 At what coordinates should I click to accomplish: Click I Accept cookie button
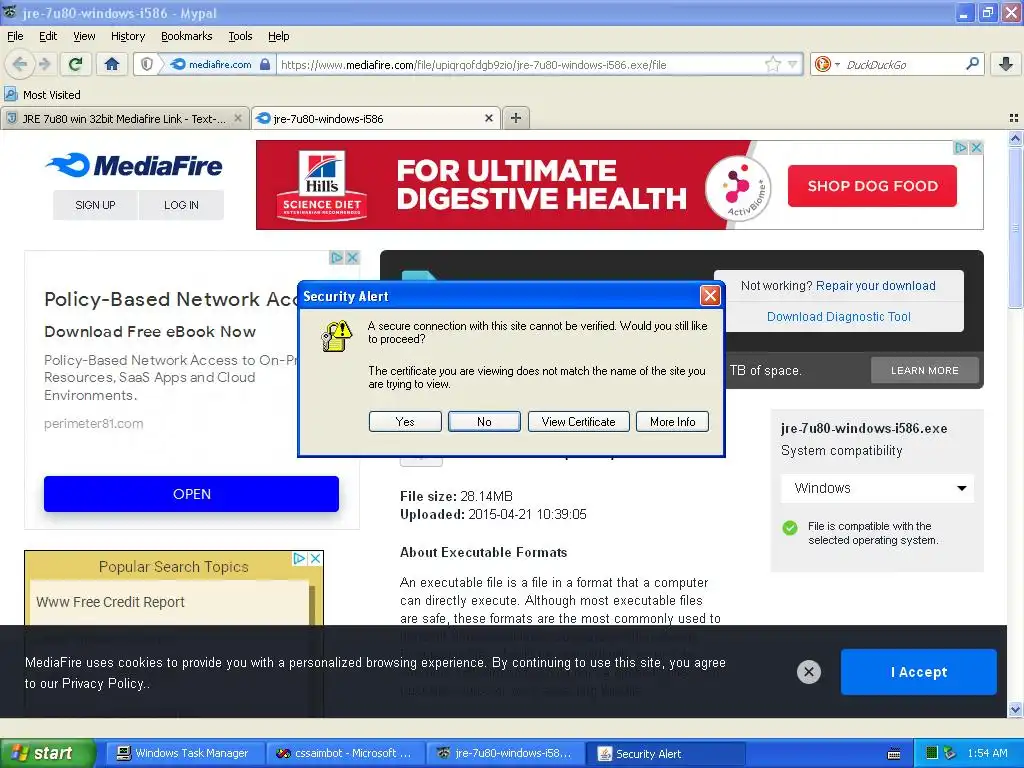click(918, 672)
